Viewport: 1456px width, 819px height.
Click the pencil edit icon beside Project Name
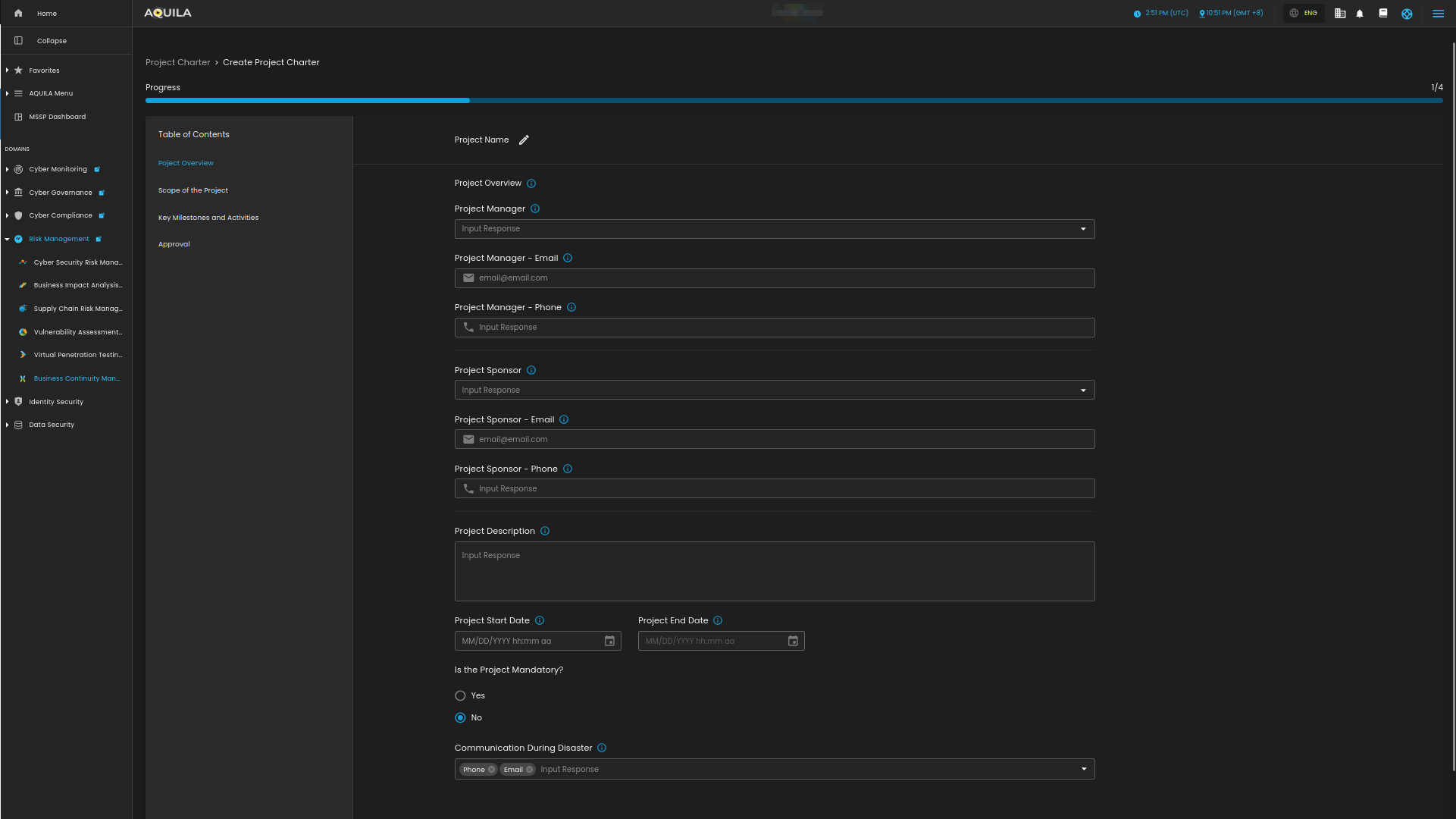[x=524, y=140]
